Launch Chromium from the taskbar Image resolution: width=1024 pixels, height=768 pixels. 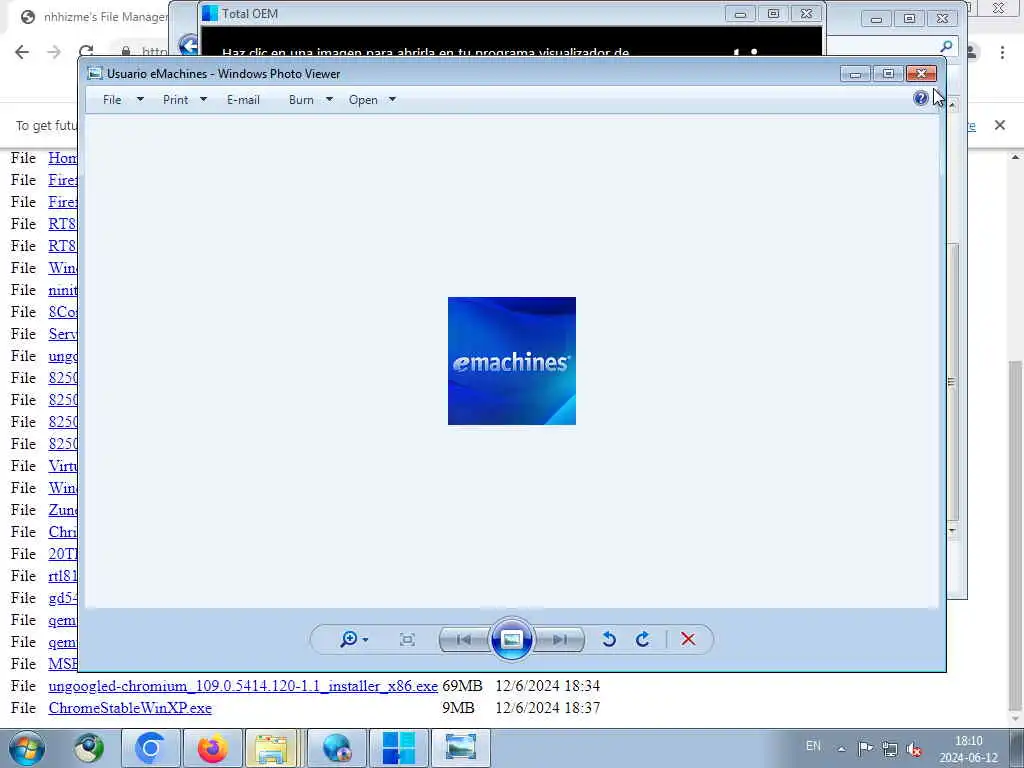click(x=150, y=748)
